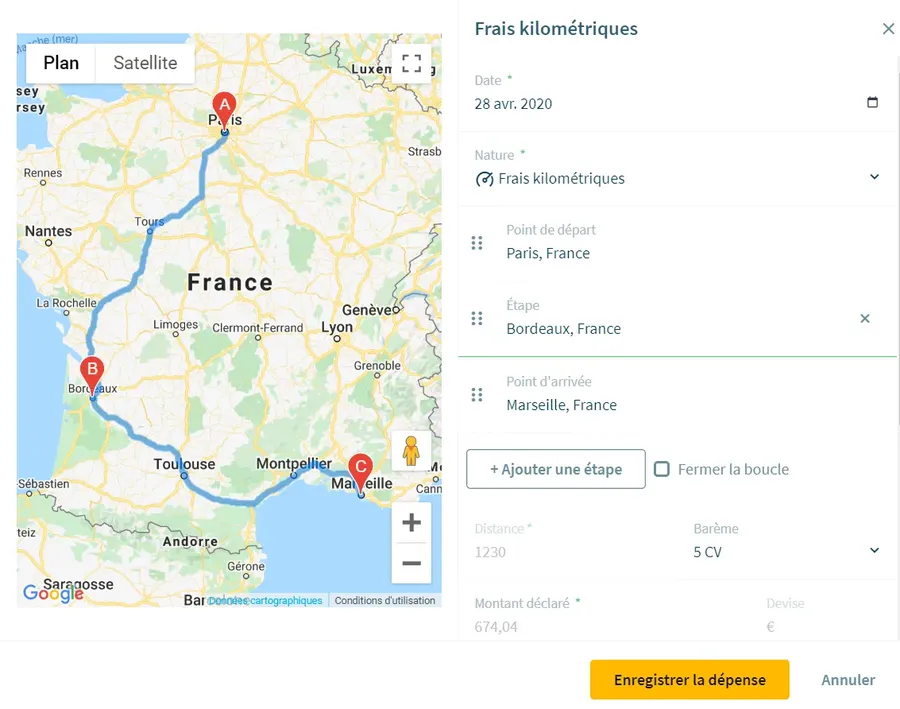Image resolution: width=900 pixels, height=709 pixels.
Task: Click Enregistrer la dépense button
Action: (689, 680)
